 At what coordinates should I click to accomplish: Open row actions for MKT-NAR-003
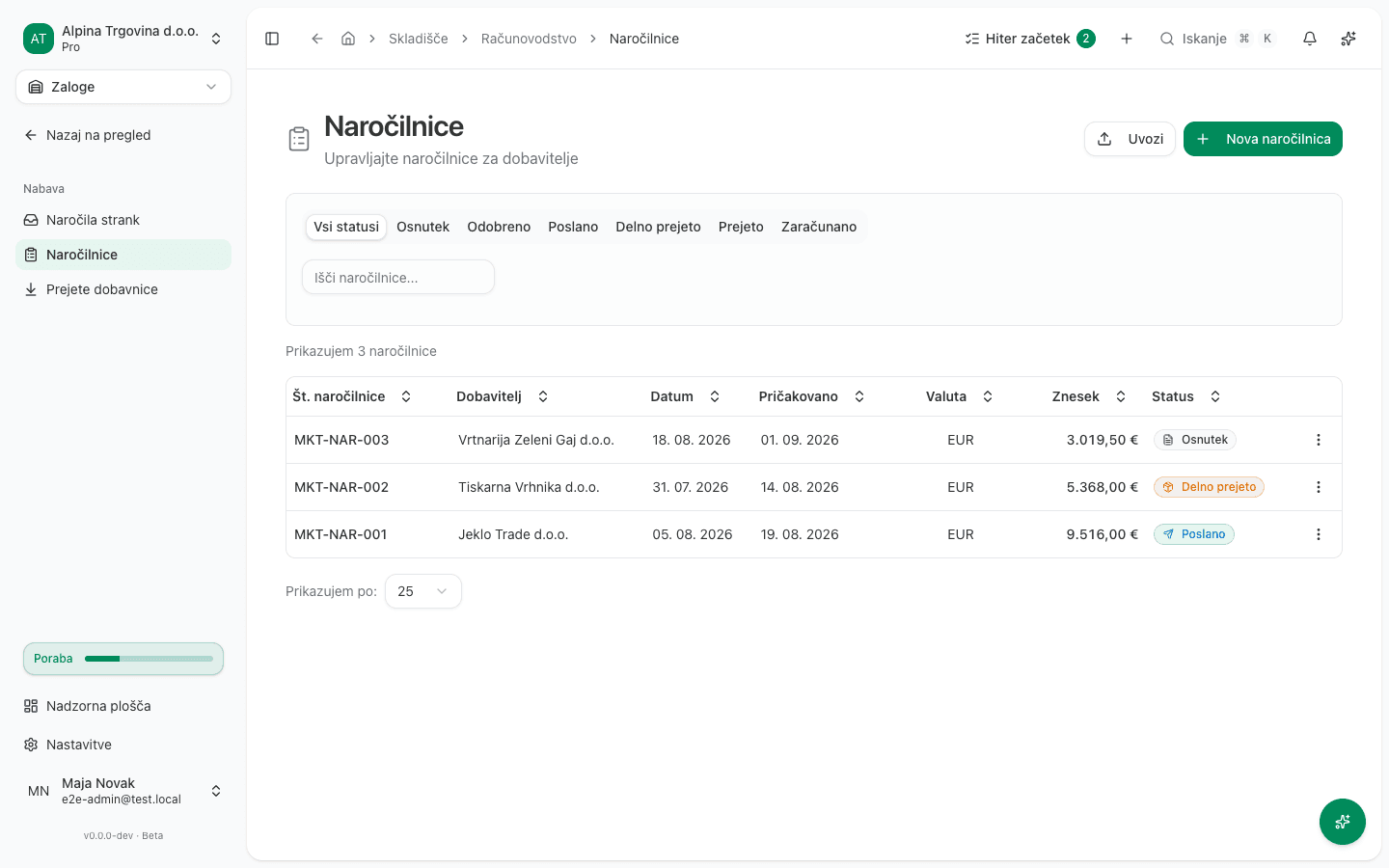pyautogui.click(x=1319, y=440)
